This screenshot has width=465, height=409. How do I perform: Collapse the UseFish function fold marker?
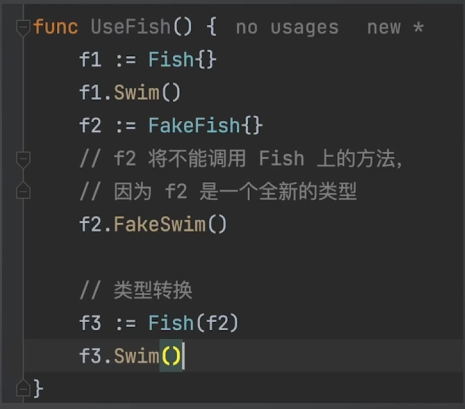coord(23,28)
